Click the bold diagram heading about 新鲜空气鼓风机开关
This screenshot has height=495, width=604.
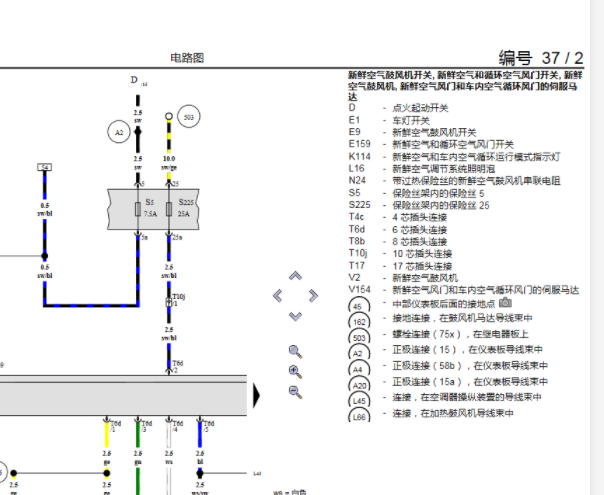(465, 86)
